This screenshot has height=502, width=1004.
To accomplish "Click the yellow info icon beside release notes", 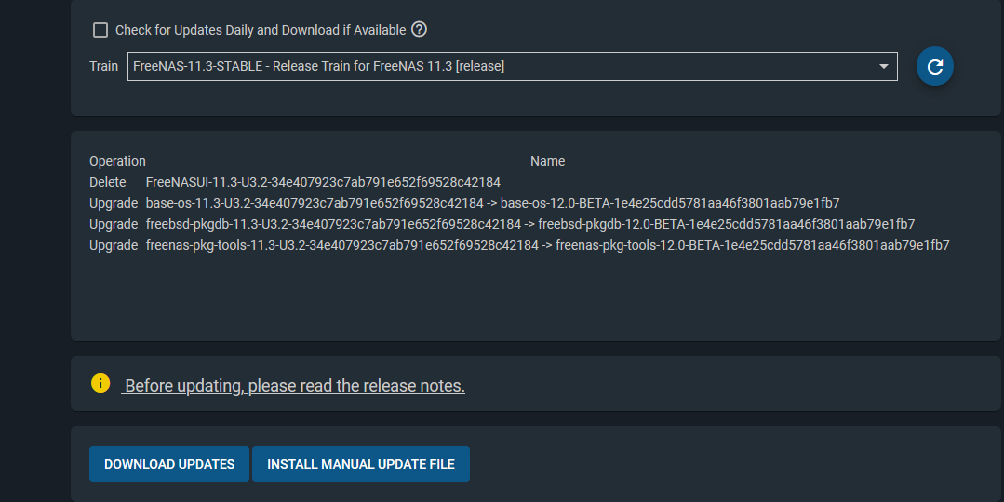I will click(101, 384).
